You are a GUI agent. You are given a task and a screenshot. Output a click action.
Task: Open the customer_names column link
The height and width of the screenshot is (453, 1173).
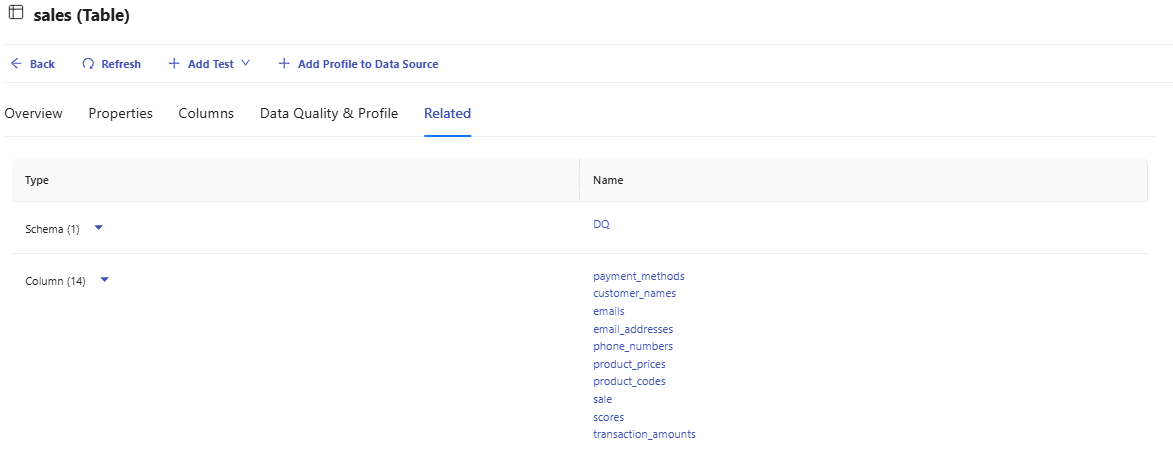click(x=634, y=293)
